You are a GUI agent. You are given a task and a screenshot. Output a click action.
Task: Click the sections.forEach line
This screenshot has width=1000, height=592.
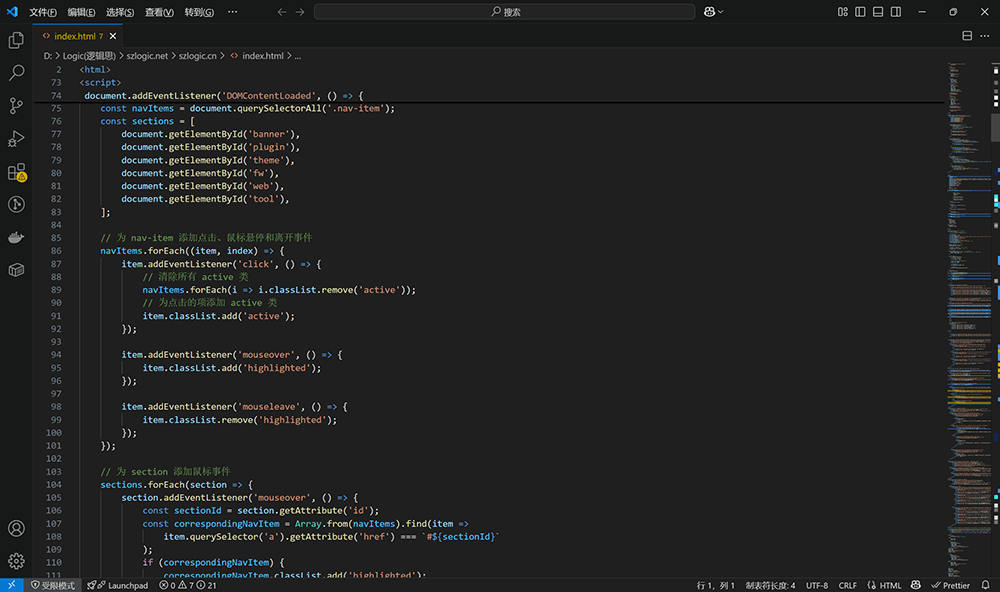tap(176, 485)
